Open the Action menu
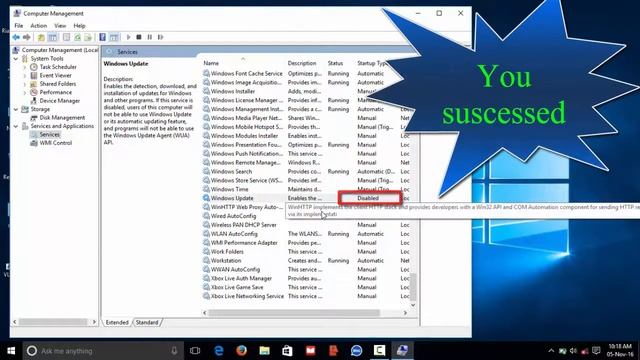The image size is (640, 360). (x=39, y=26)
